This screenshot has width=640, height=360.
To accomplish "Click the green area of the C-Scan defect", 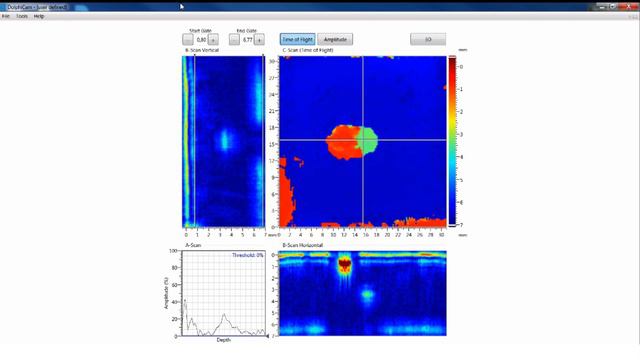I will tap(369, 141).
